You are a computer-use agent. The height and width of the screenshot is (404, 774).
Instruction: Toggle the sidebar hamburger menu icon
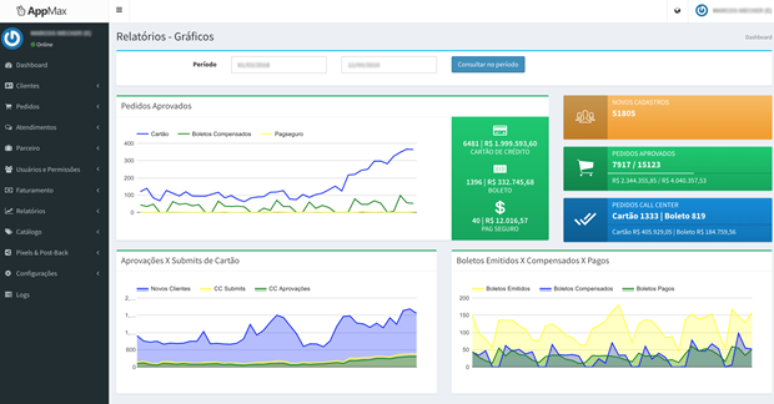[120, 10]
